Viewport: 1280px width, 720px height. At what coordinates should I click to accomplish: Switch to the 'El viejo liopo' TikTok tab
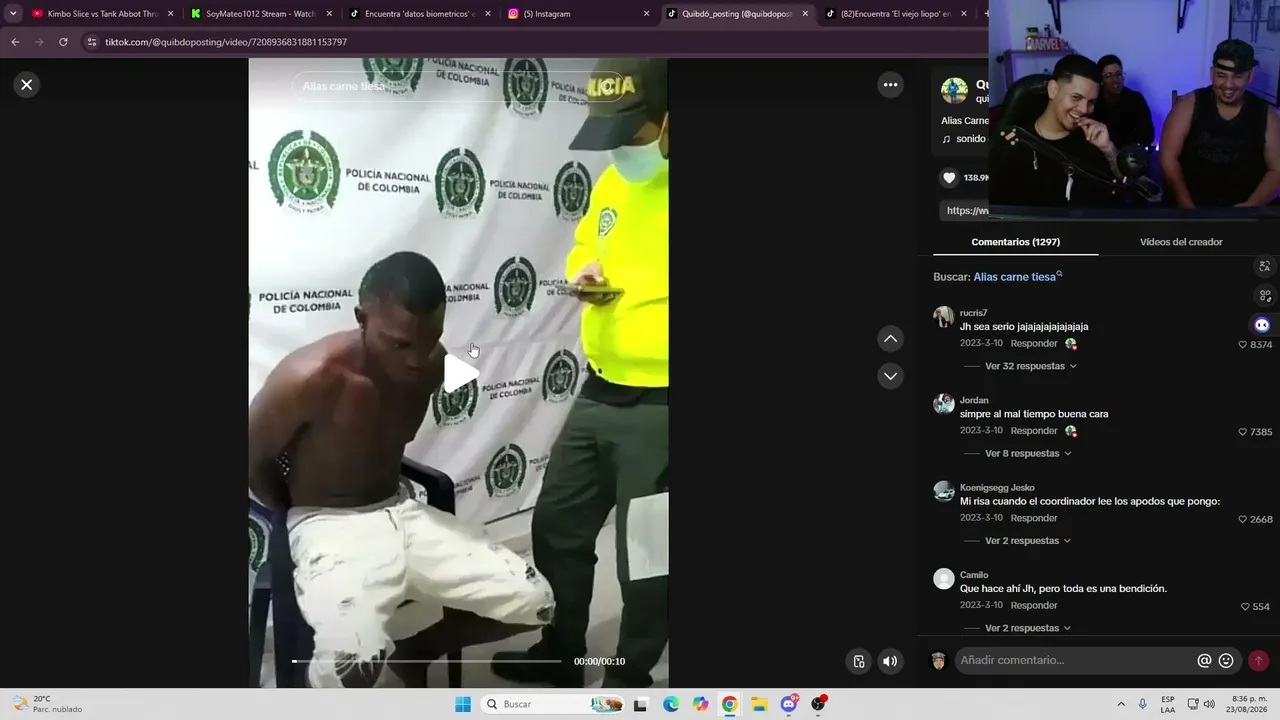coord(896,14)
